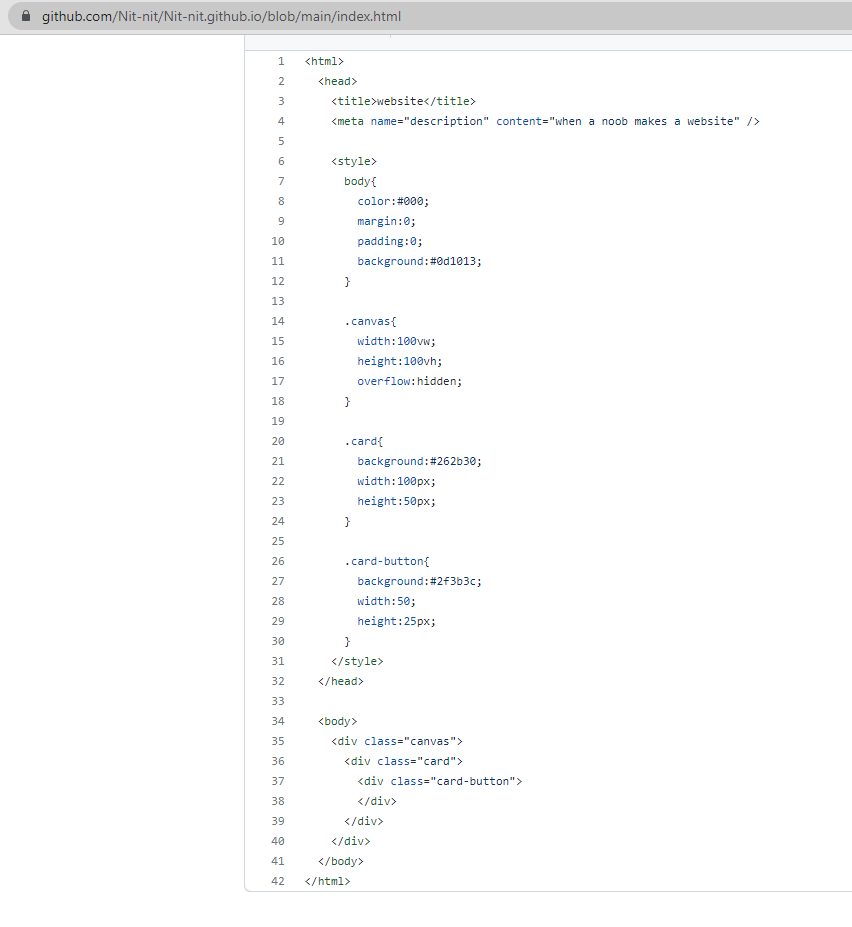Screen dimensions: 852x927
Task: Select line number 14
Action: [x=278, y=322]
